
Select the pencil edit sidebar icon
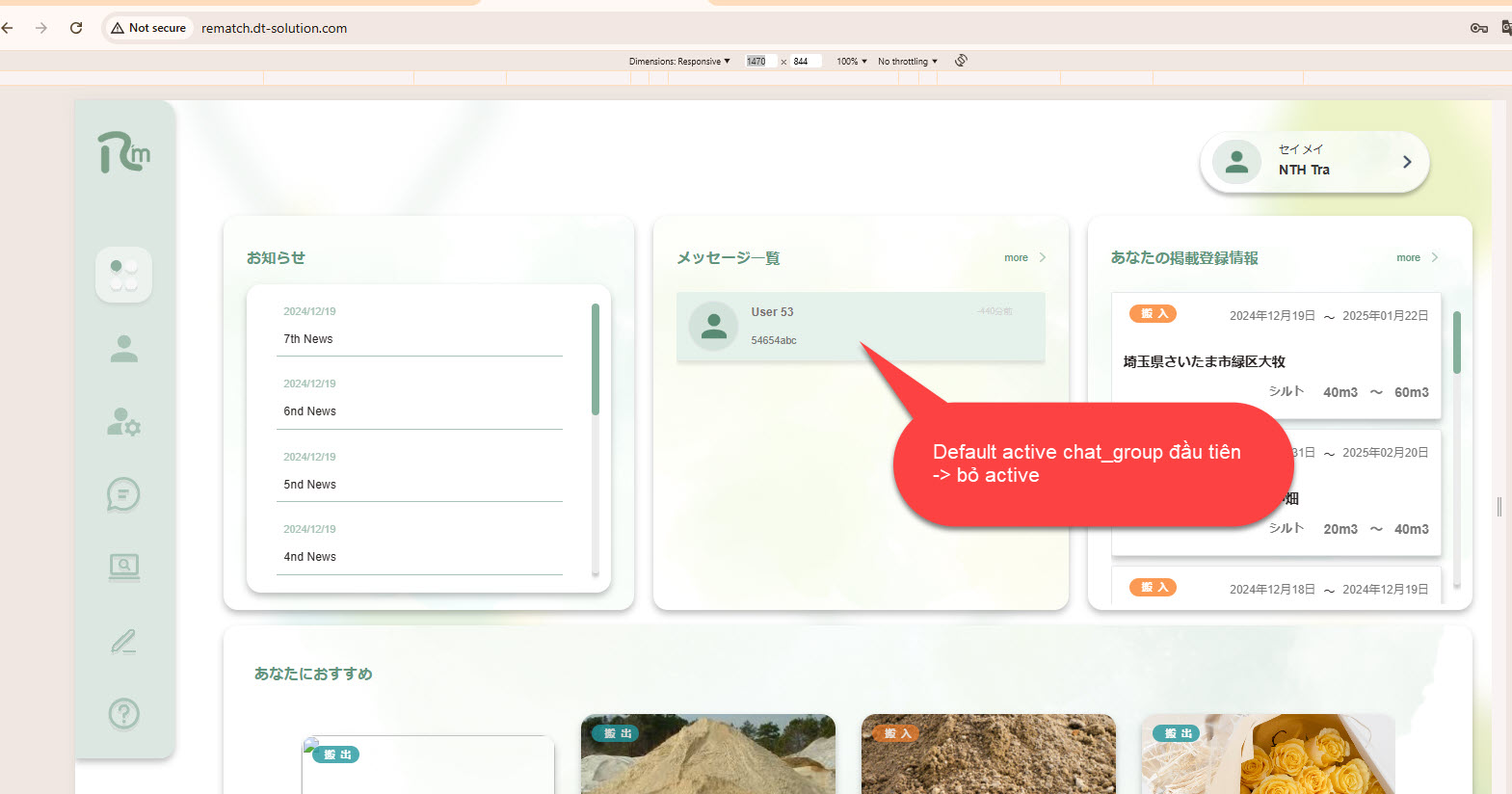click(123, 641)
